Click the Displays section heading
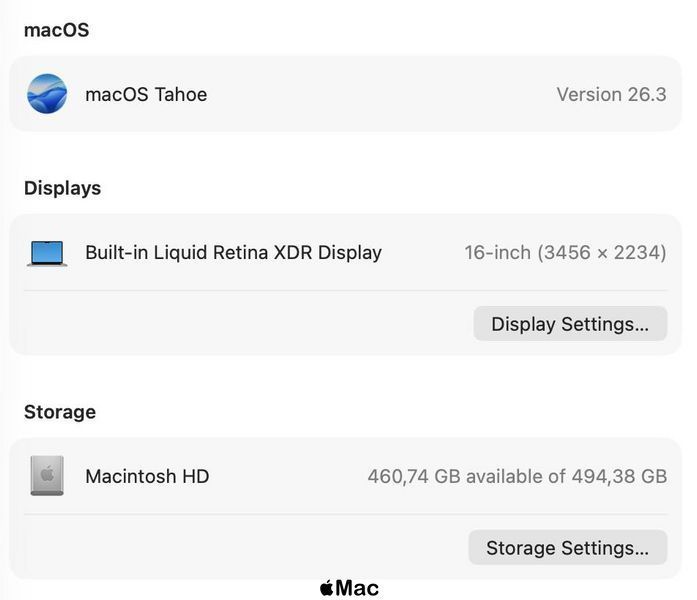Viewport: 697px width, 600px height. coord(63,188)
